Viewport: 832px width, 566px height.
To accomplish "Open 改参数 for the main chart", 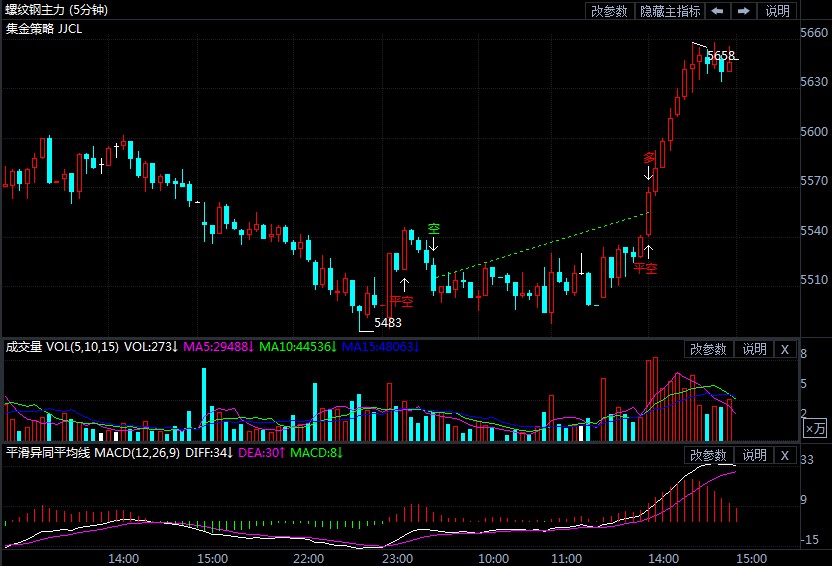I will pos(609,11).
